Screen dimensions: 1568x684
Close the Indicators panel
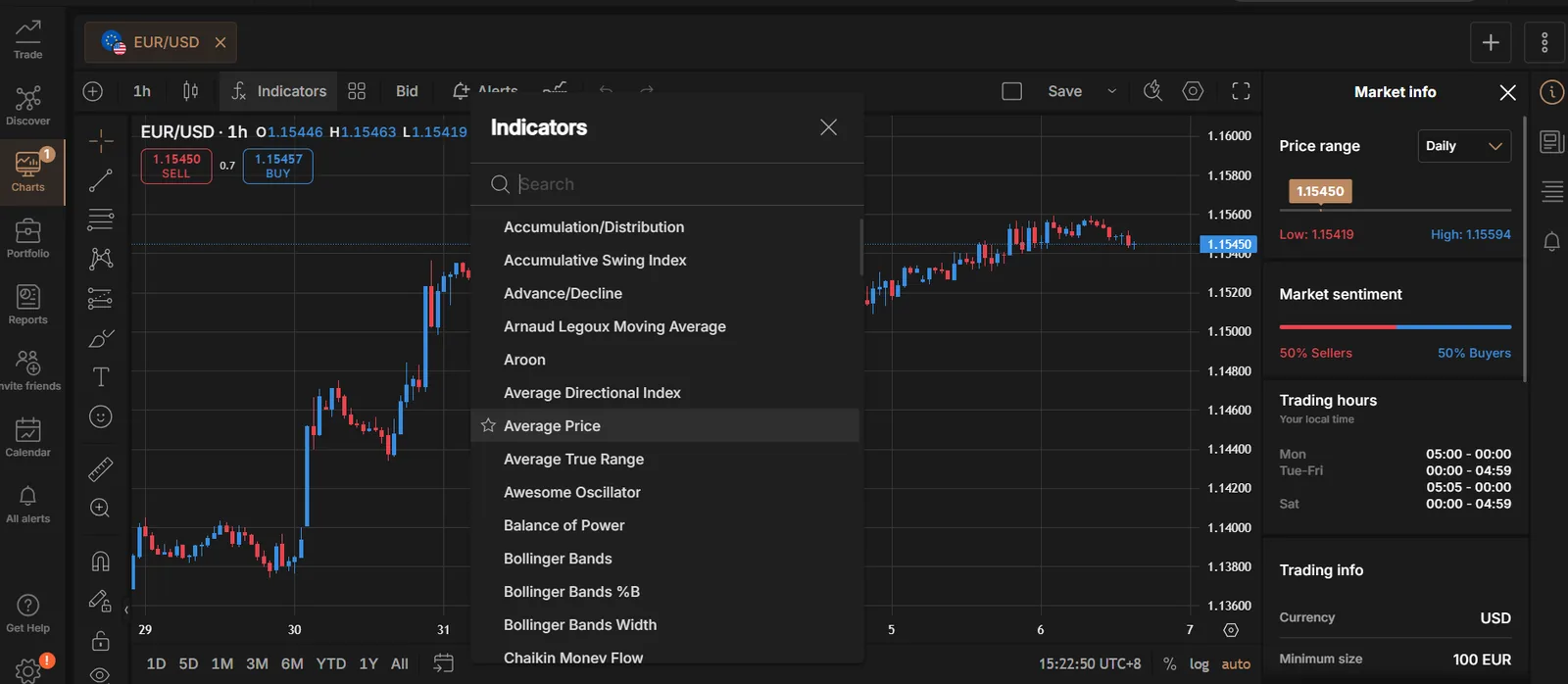pyautogui.click(x=828, y=127)
